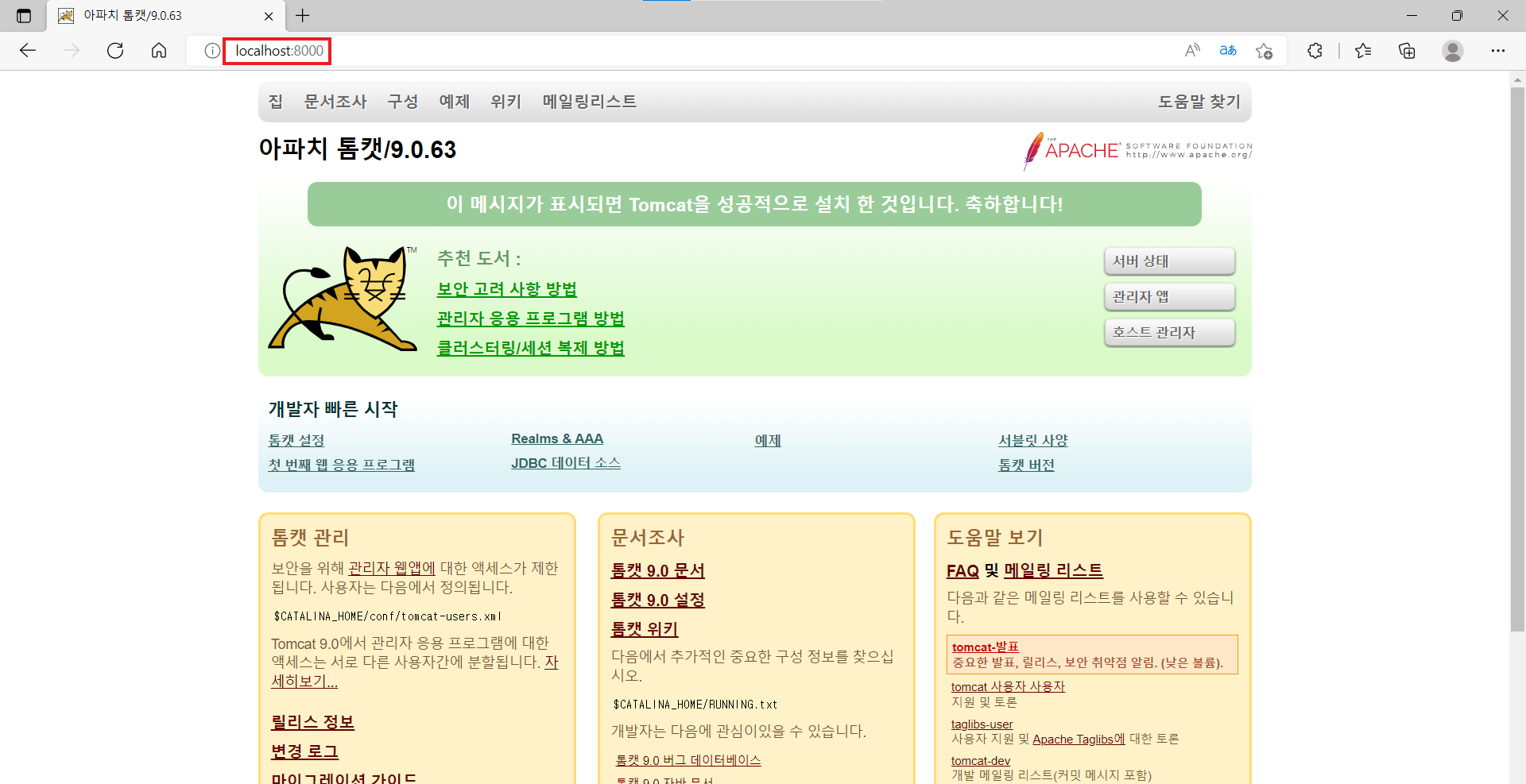Open the tomcat-dev link
The image size is (1526, 784).
pos(980,761)
